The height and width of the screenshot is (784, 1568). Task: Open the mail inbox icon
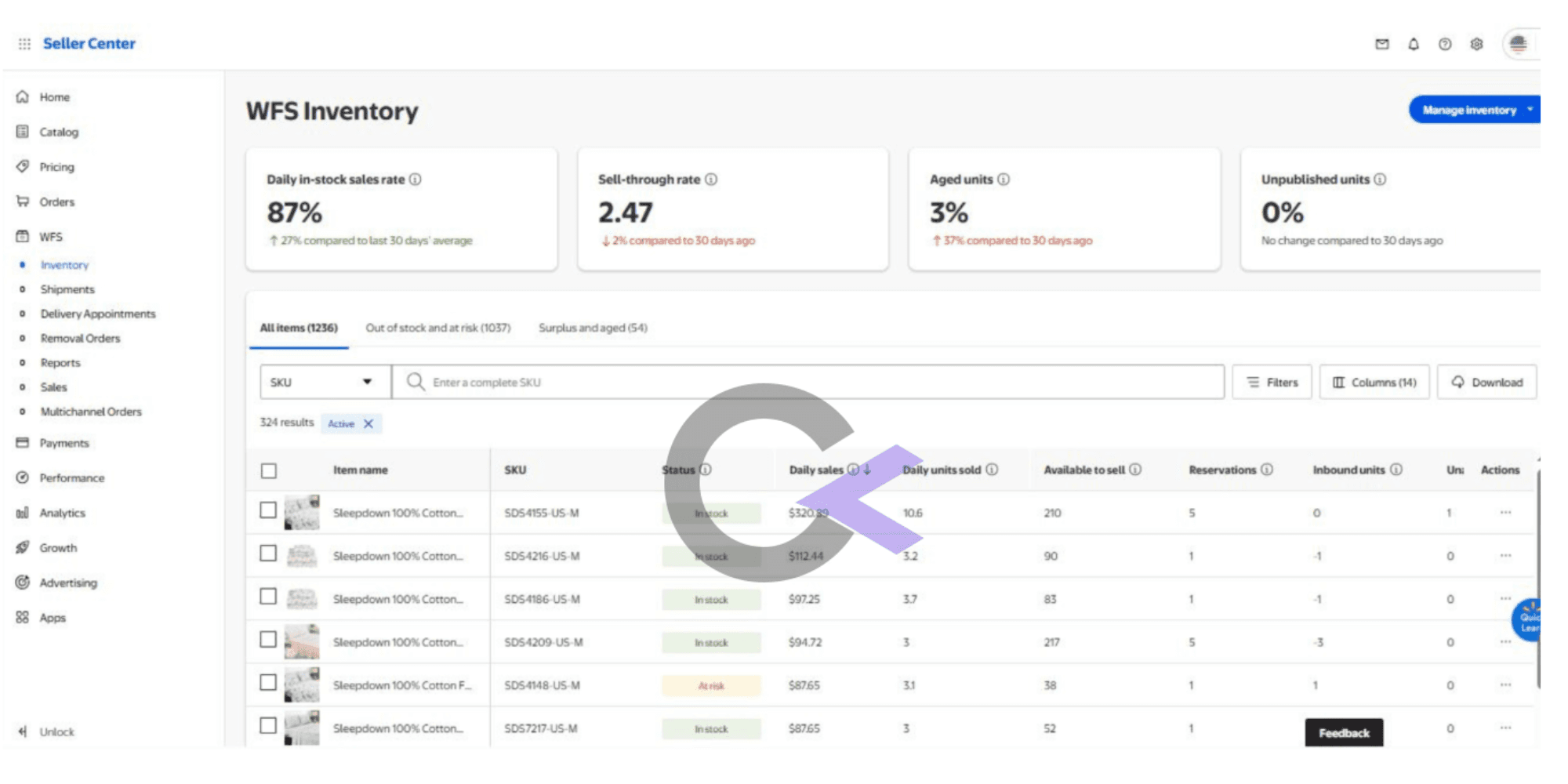[x=1382, y=44]
